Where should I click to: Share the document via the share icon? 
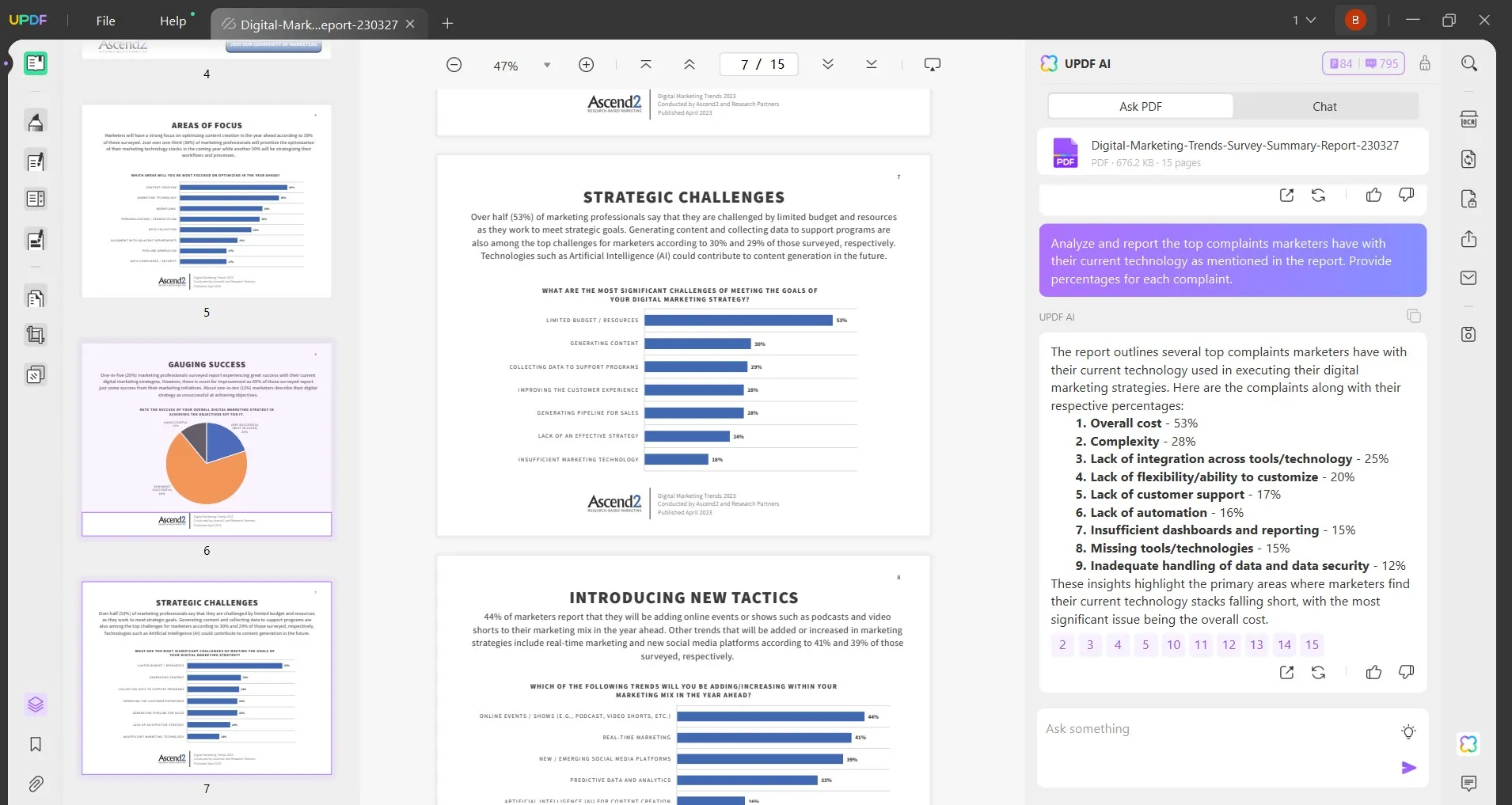click(1469, 238)
